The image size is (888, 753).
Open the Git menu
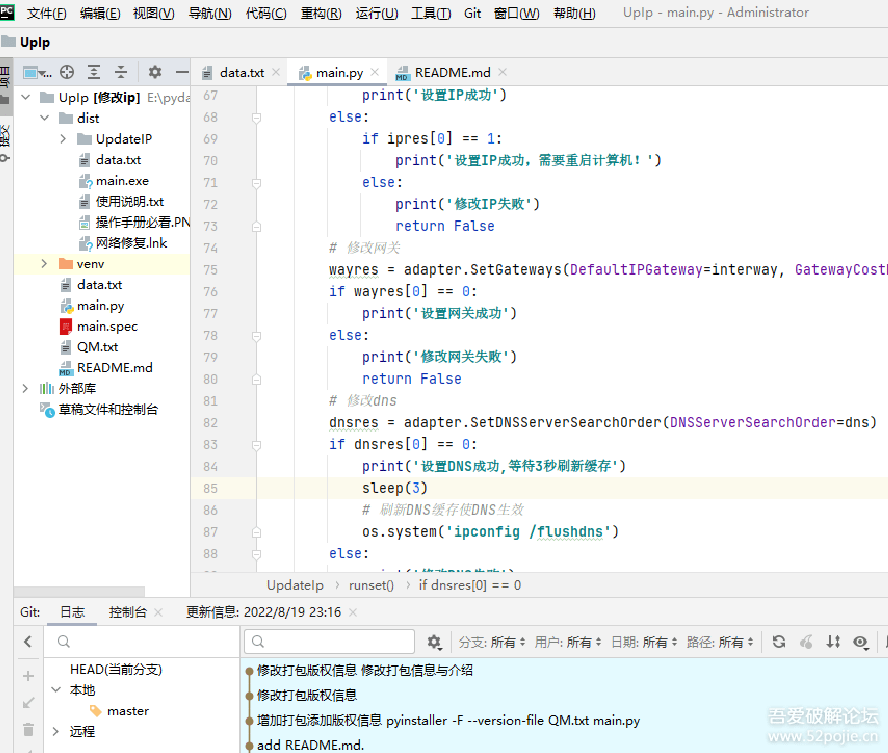tap(472, 13)
